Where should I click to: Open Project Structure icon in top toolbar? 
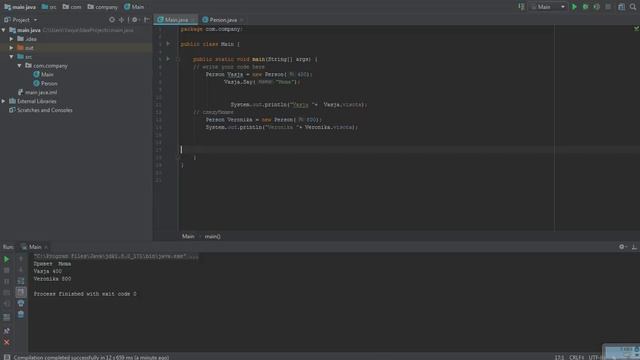pyautogui.click(x=621, y=7)
